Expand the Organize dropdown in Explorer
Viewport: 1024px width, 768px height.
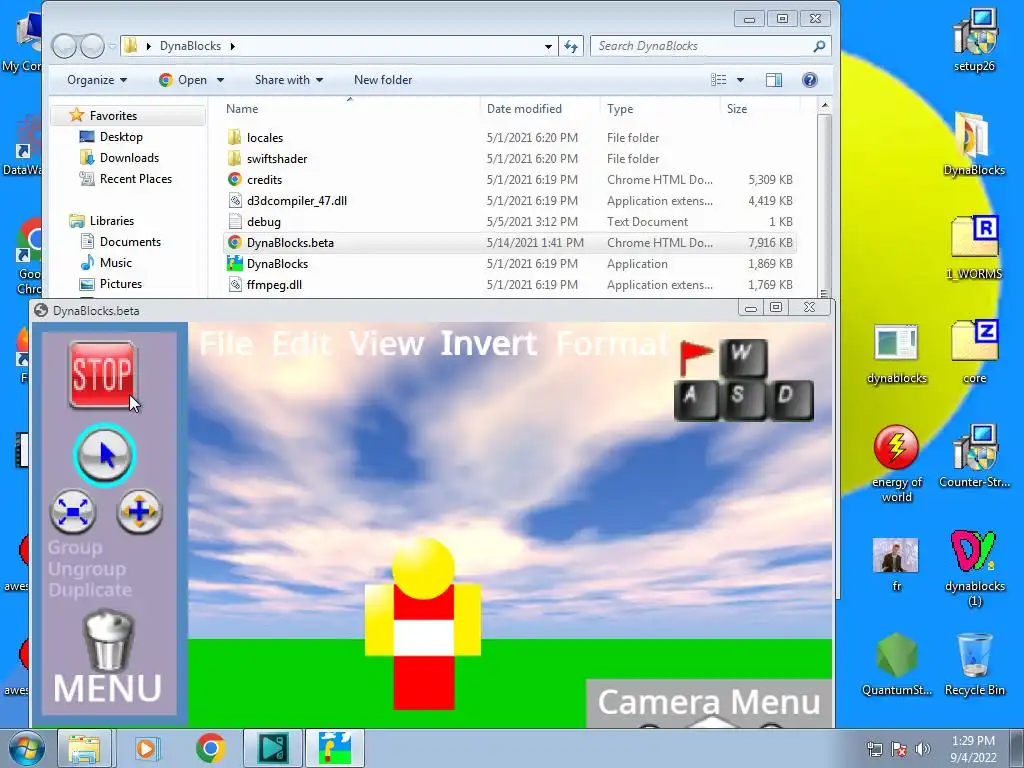point(97,80)
